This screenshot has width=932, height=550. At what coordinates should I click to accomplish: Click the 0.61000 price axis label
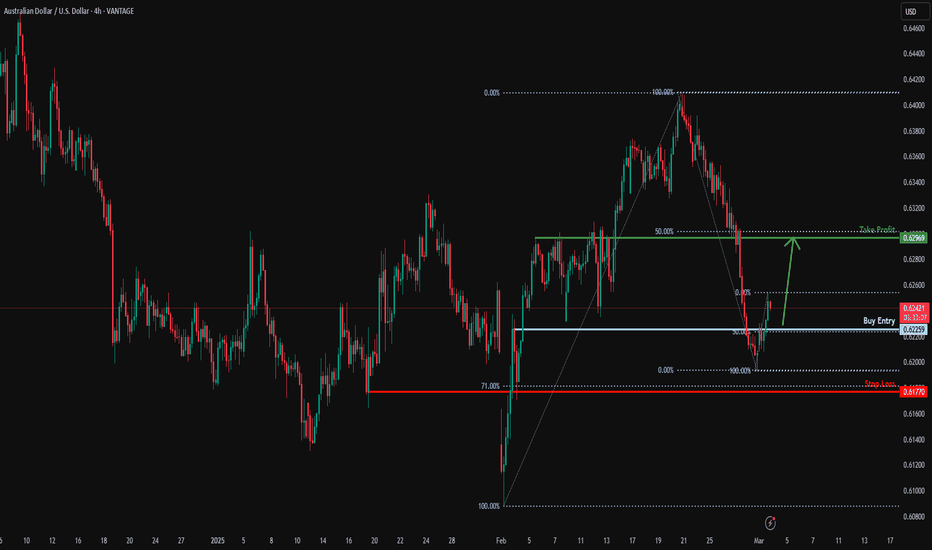914,491
